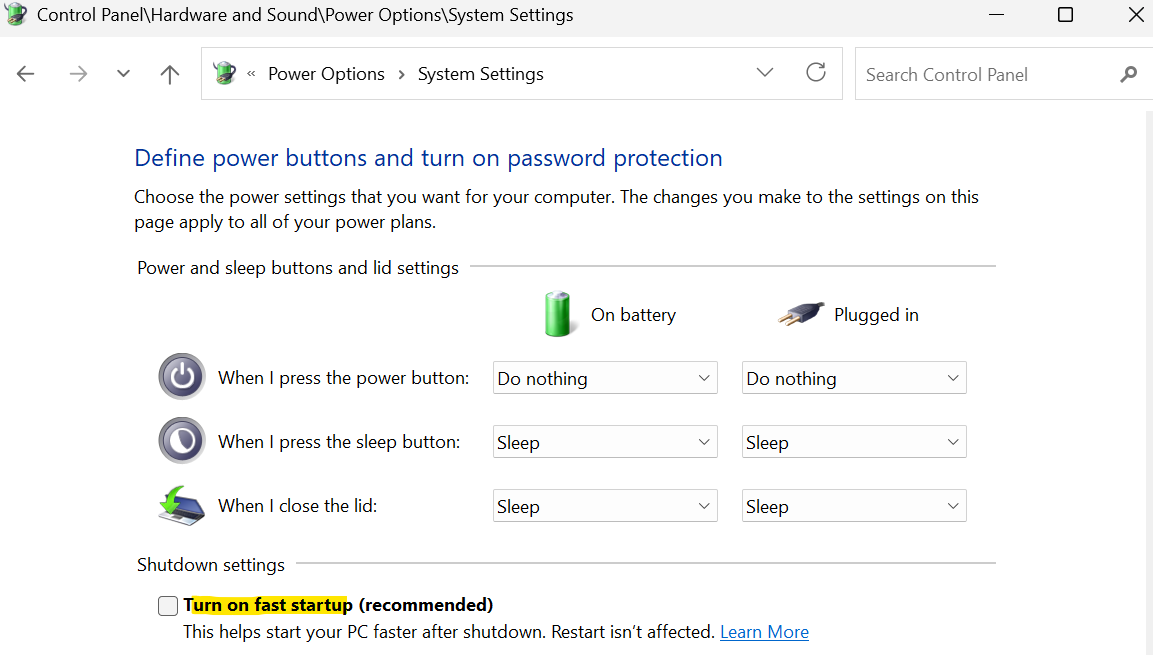Open the Learn More link
1153x655 pixels.
click(x=764, y=632)
